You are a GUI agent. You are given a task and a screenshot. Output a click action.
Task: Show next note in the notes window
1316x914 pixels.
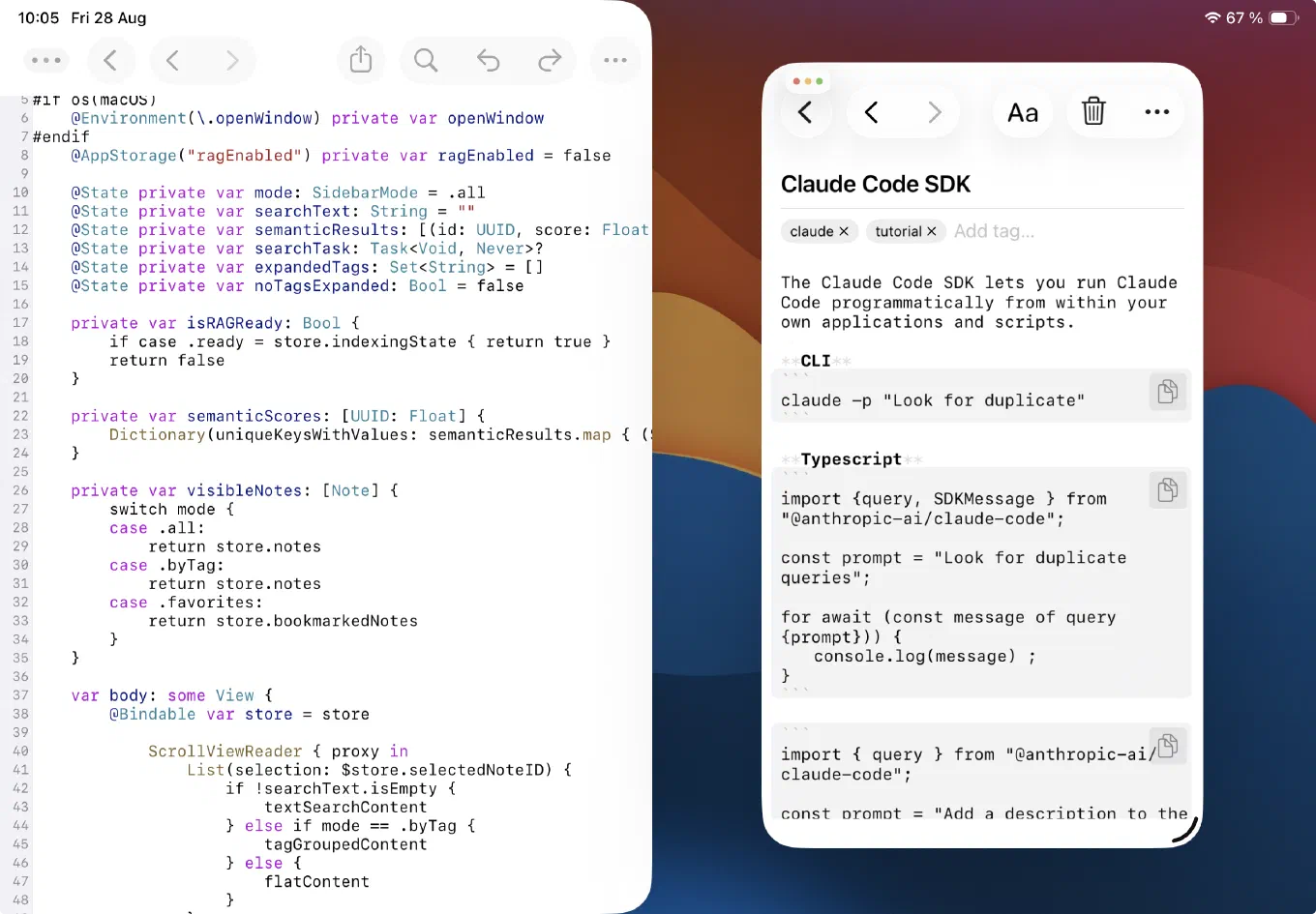(x=934, y=112)
